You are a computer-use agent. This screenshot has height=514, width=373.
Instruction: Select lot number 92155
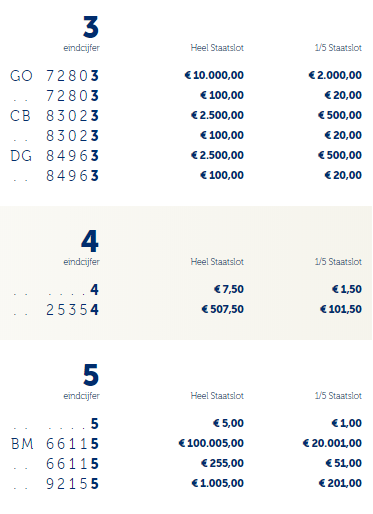click(x=72, y=484)
